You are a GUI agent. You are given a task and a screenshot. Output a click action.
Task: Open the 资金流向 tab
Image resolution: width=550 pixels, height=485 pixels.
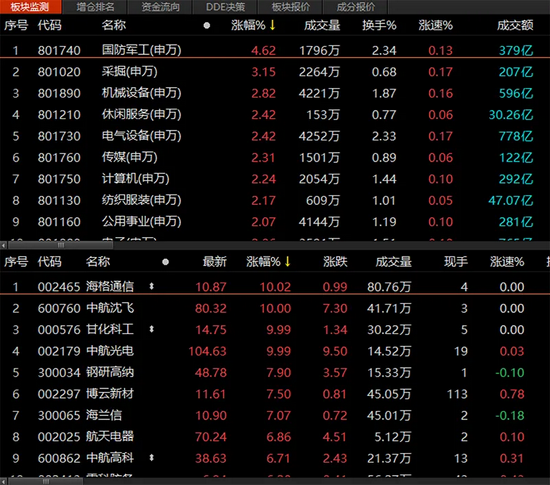[160, 7]
